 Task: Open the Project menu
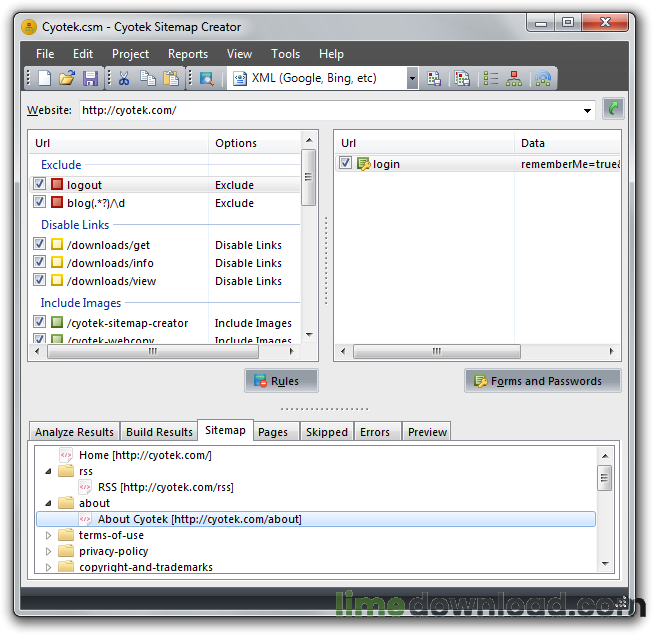pyautogui.click(x=130, y=54)
